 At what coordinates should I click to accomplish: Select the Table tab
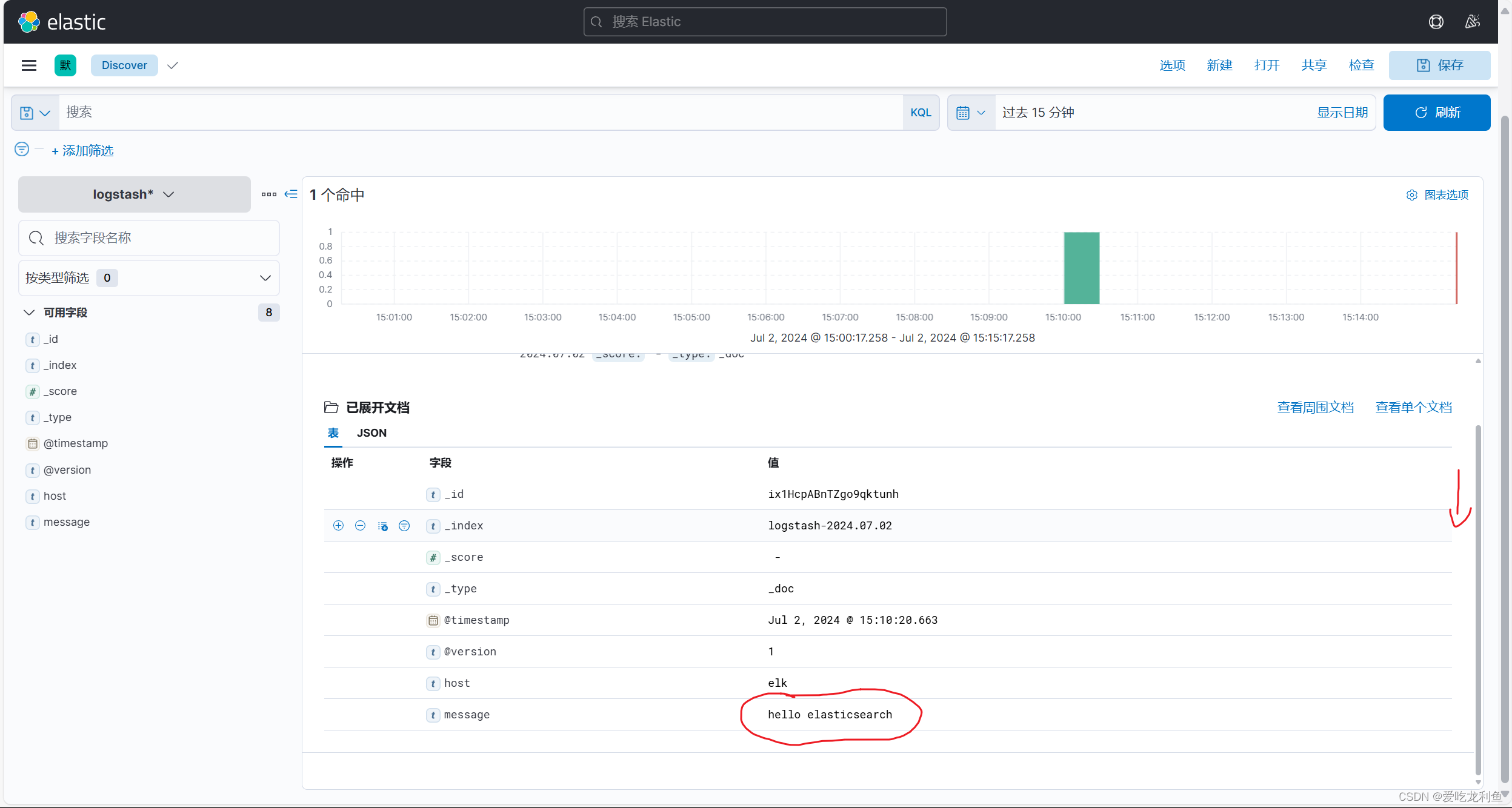pos(333,433)
